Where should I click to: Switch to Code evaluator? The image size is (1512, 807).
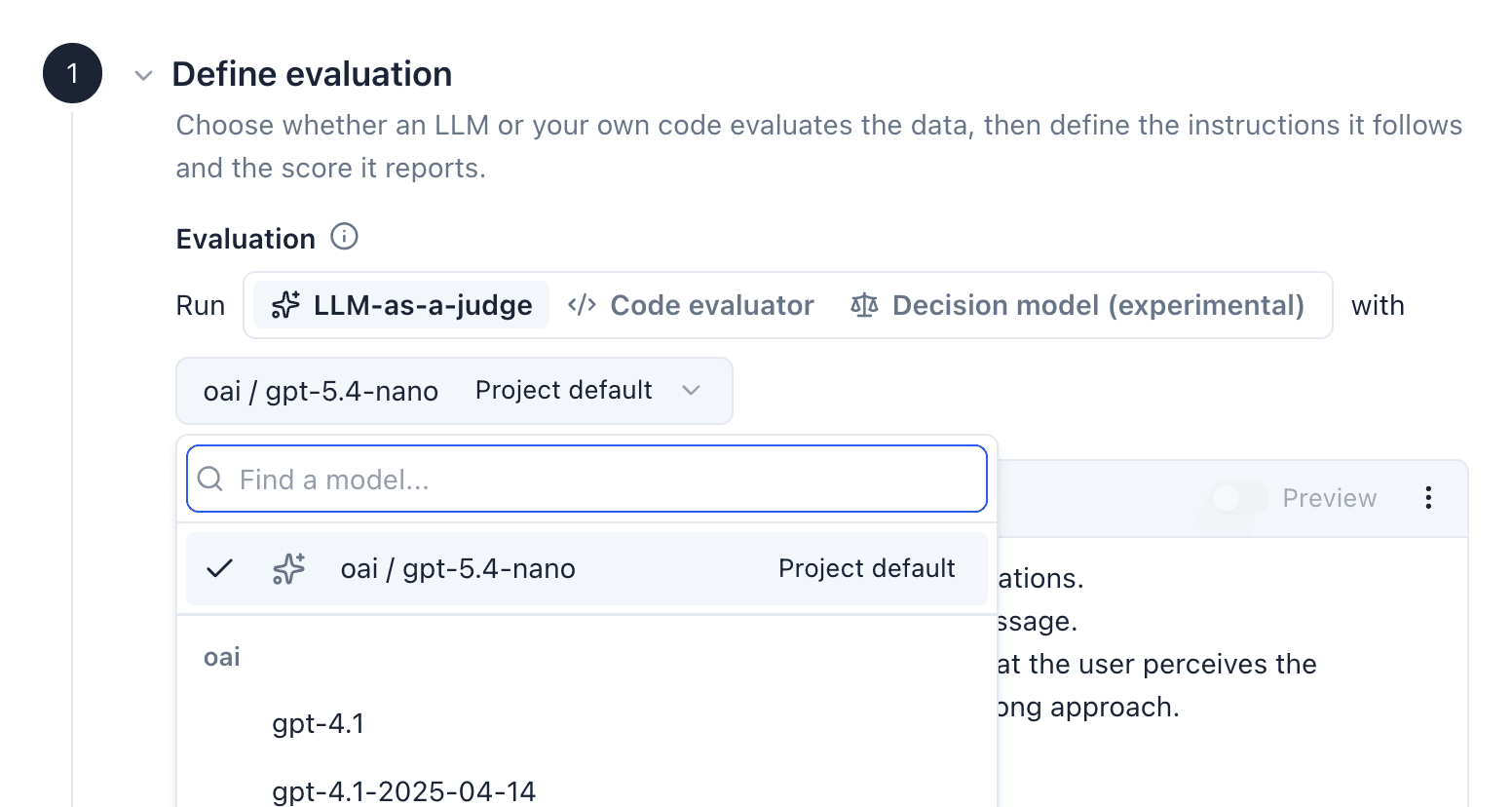click(x=691, y=305)
